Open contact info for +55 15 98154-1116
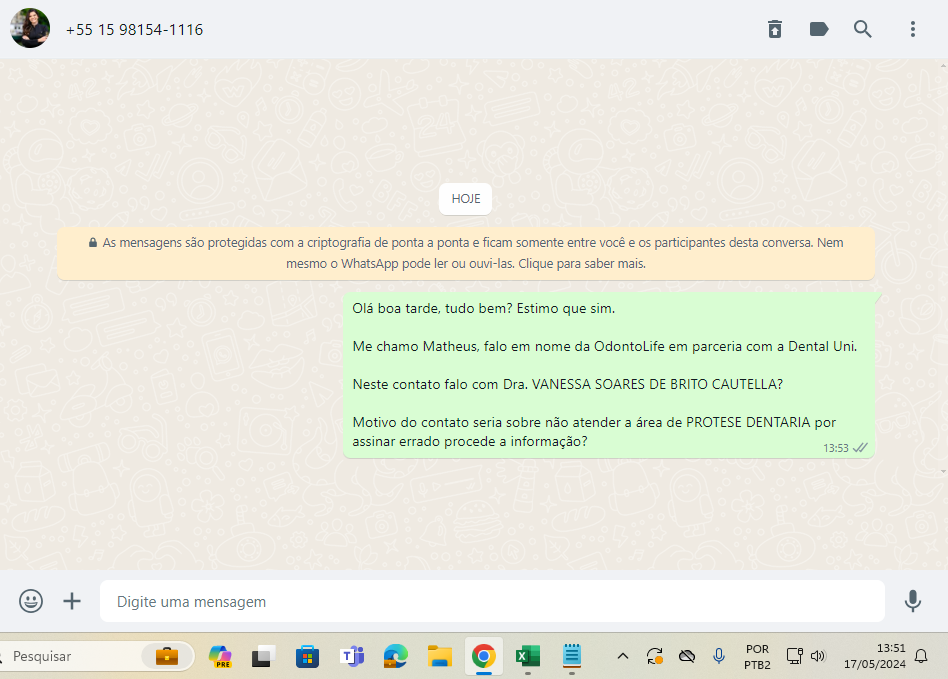 tap(134, 30)
